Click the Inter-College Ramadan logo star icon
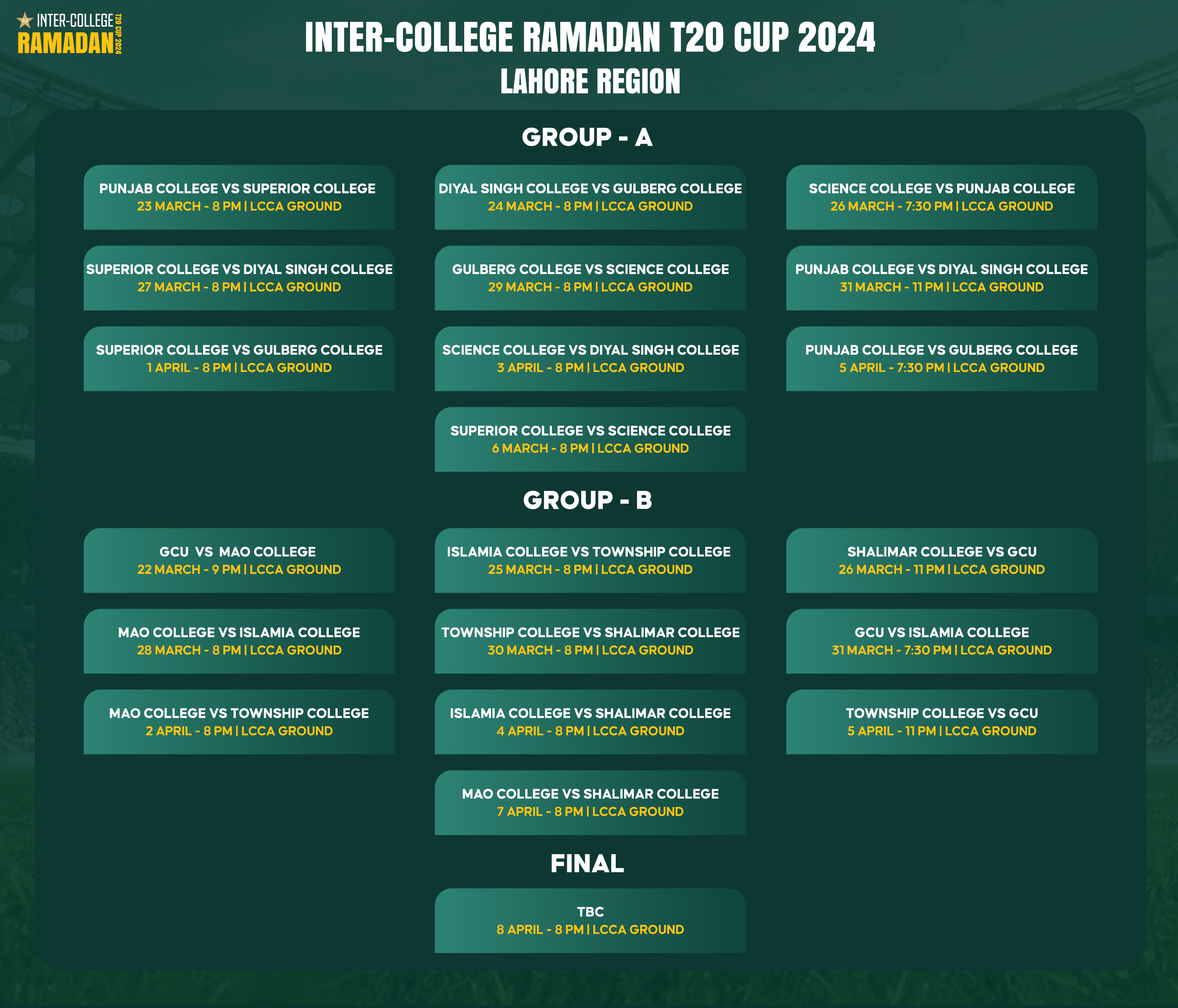This screenshot has height=1008, width=1178. (x=25, y=21)
